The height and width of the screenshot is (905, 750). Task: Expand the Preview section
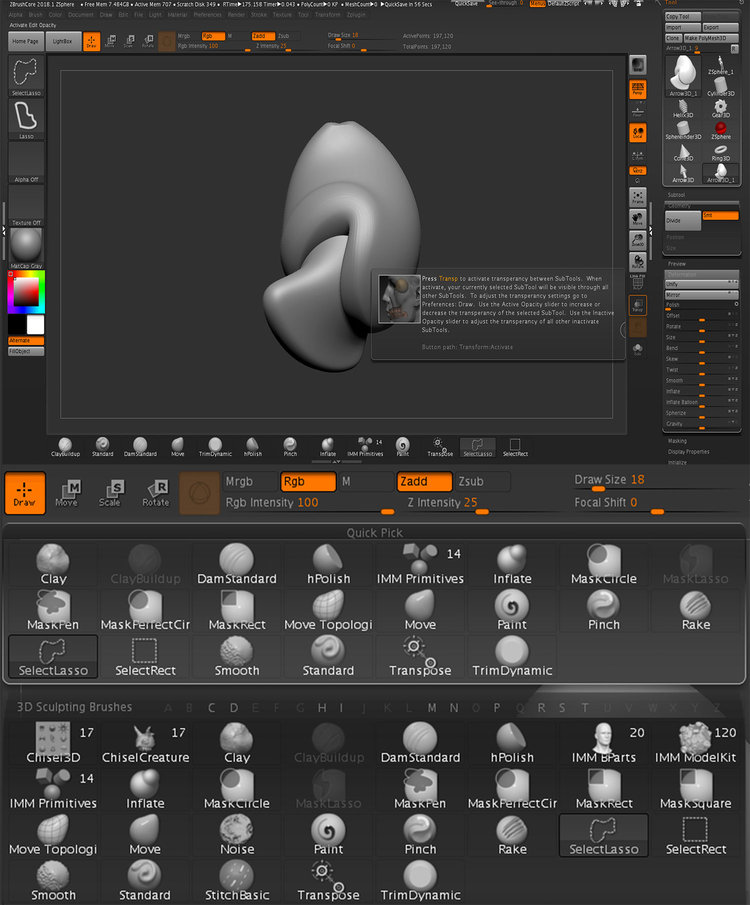pos(677,264)
